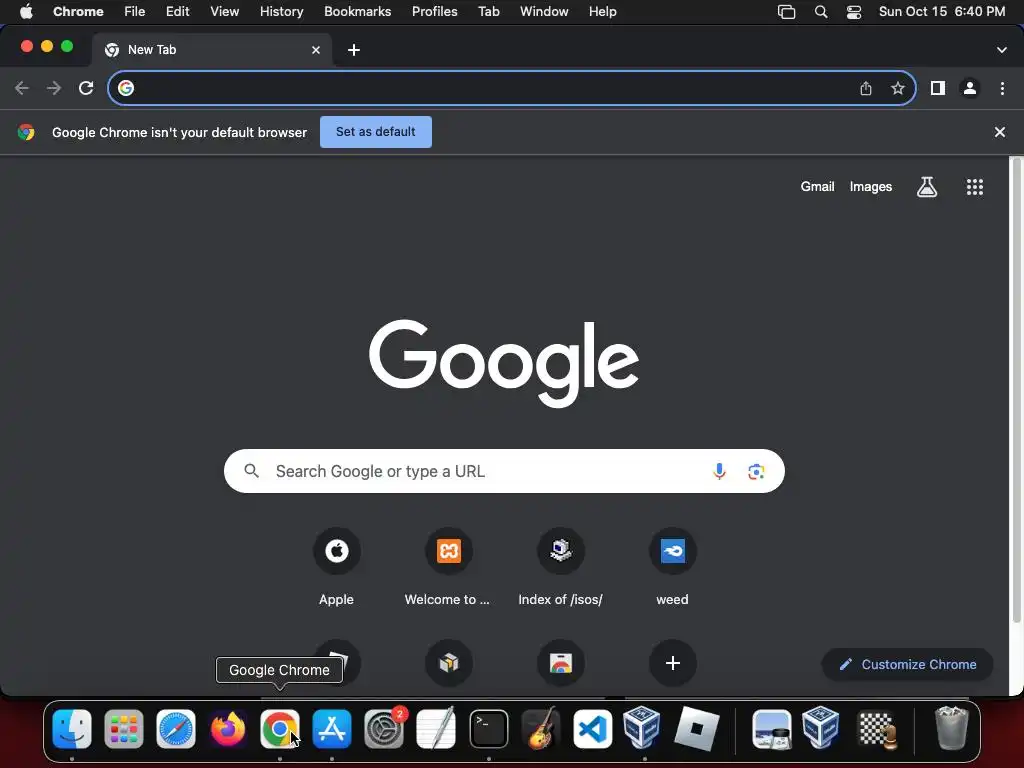Open the Google apps grid

(974, 187)
